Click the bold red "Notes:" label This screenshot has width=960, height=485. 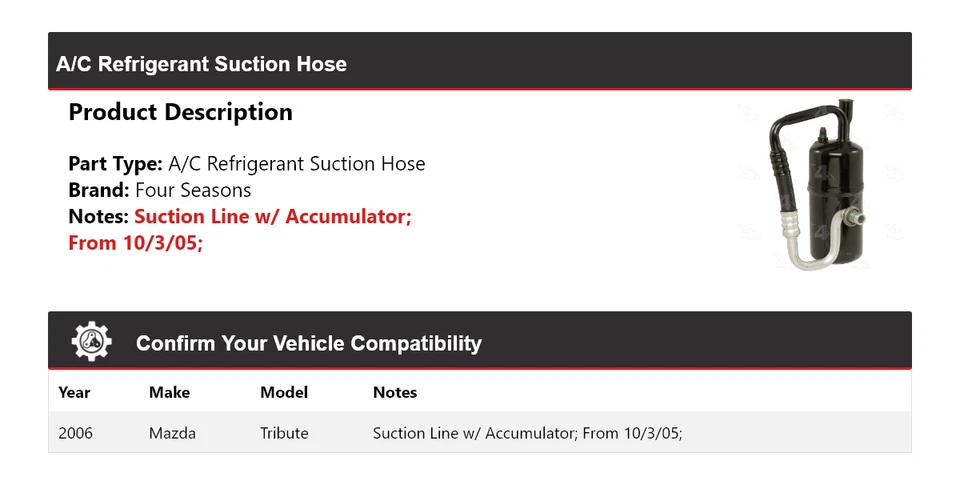click(x=98, y=216)
